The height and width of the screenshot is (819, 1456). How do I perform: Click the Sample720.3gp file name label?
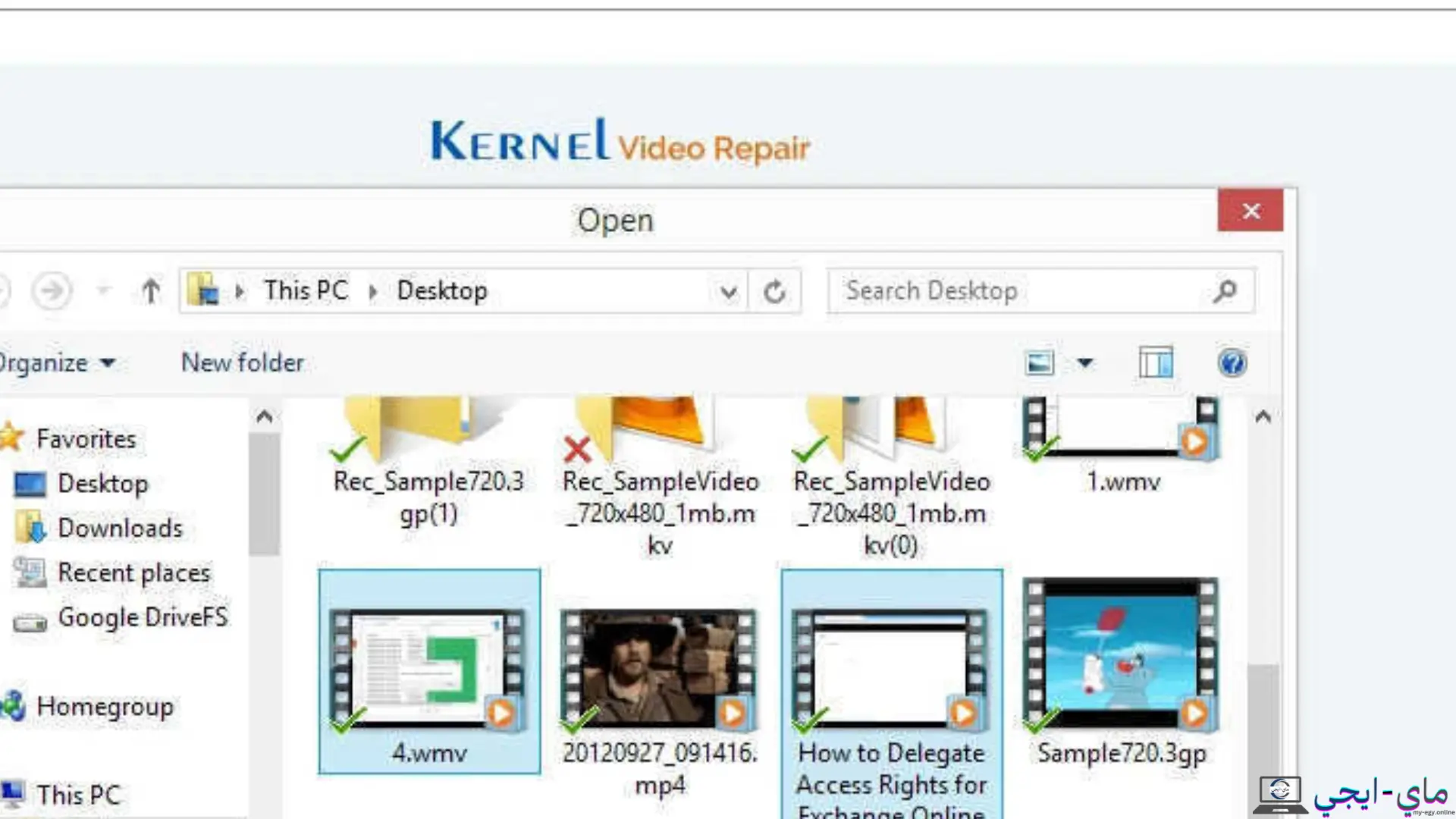(1122, 754)
